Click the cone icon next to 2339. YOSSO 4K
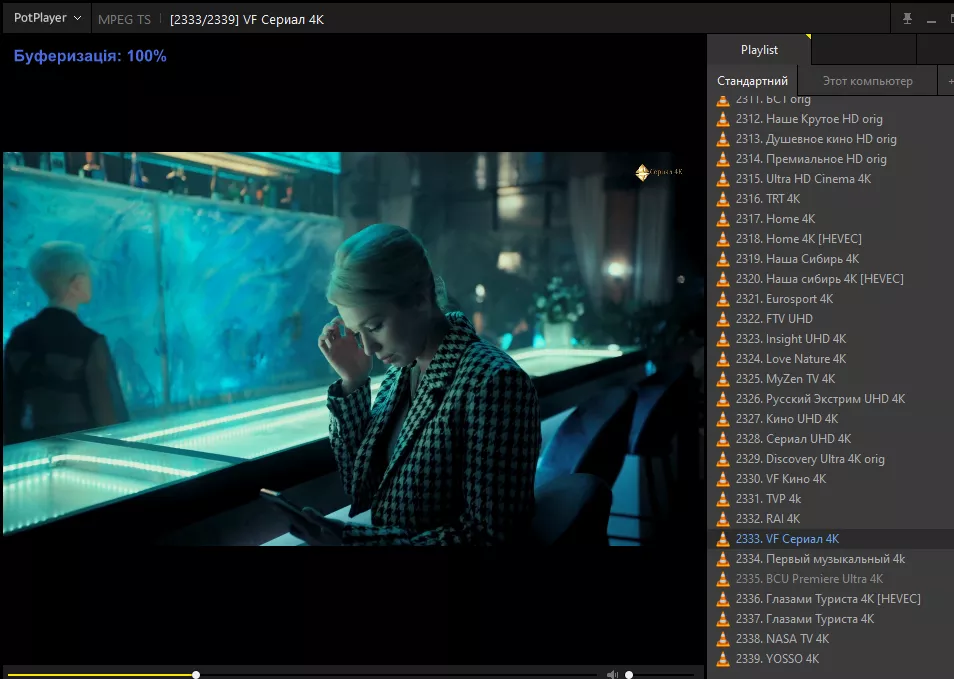This screenshot has height=679, width=954. tap(723, 659)
